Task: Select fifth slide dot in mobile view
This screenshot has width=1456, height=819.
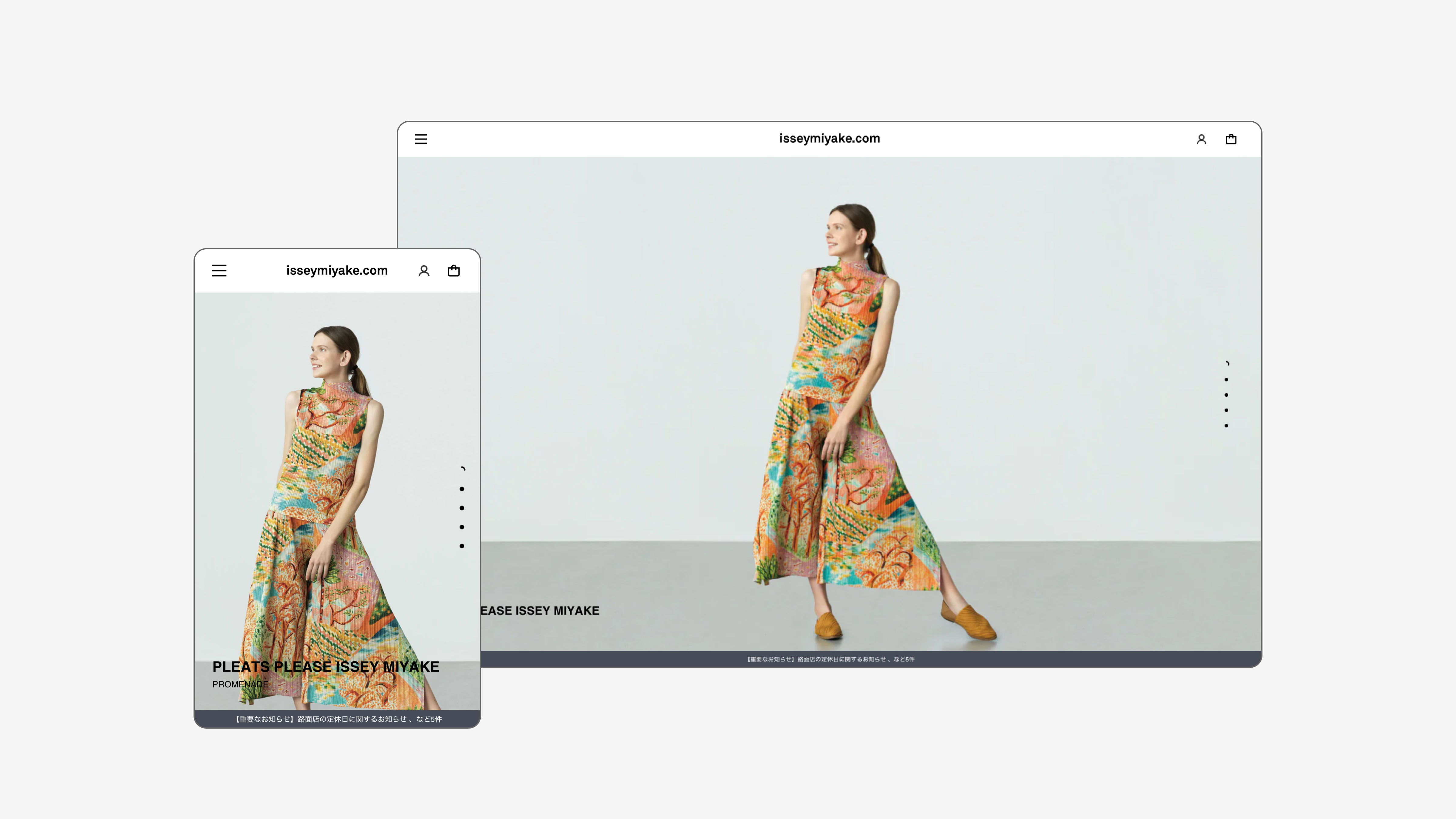Action: [462, 546]
